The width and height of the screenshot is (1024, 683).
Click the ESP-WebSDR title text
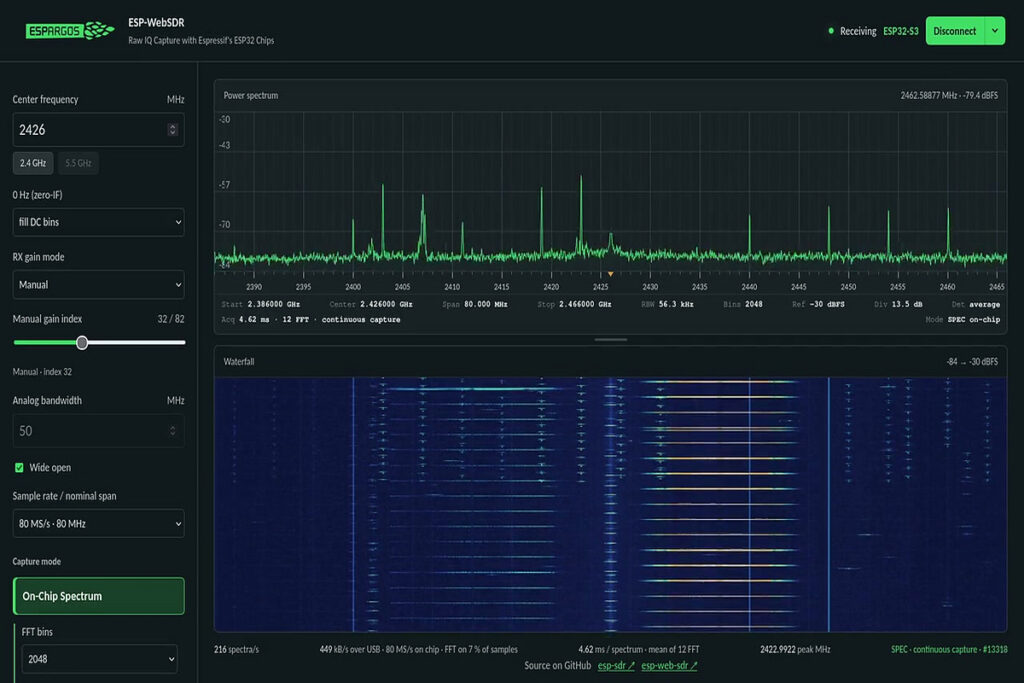pos(156,22)
